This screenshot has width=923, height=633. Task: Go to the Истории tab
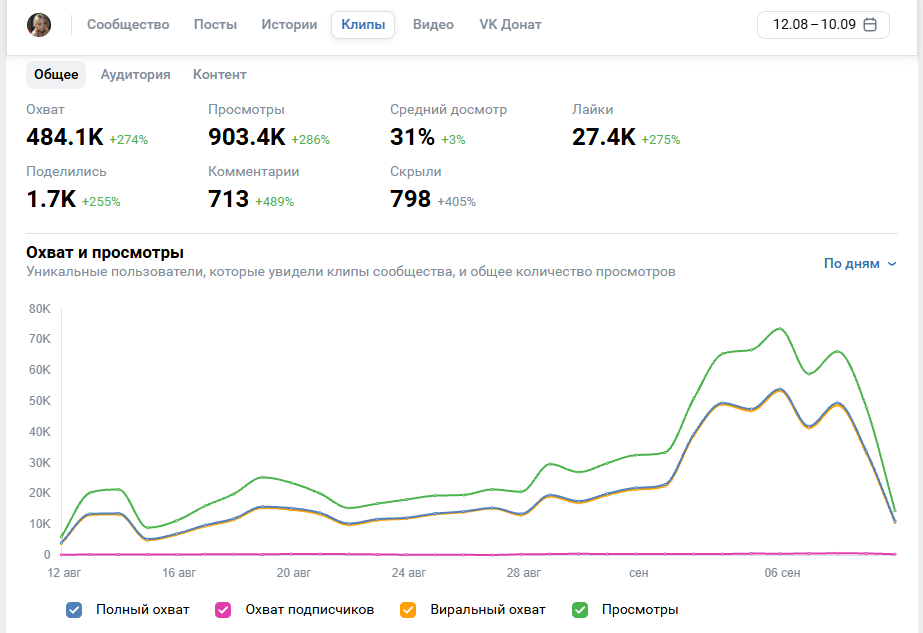pos(289,25)
